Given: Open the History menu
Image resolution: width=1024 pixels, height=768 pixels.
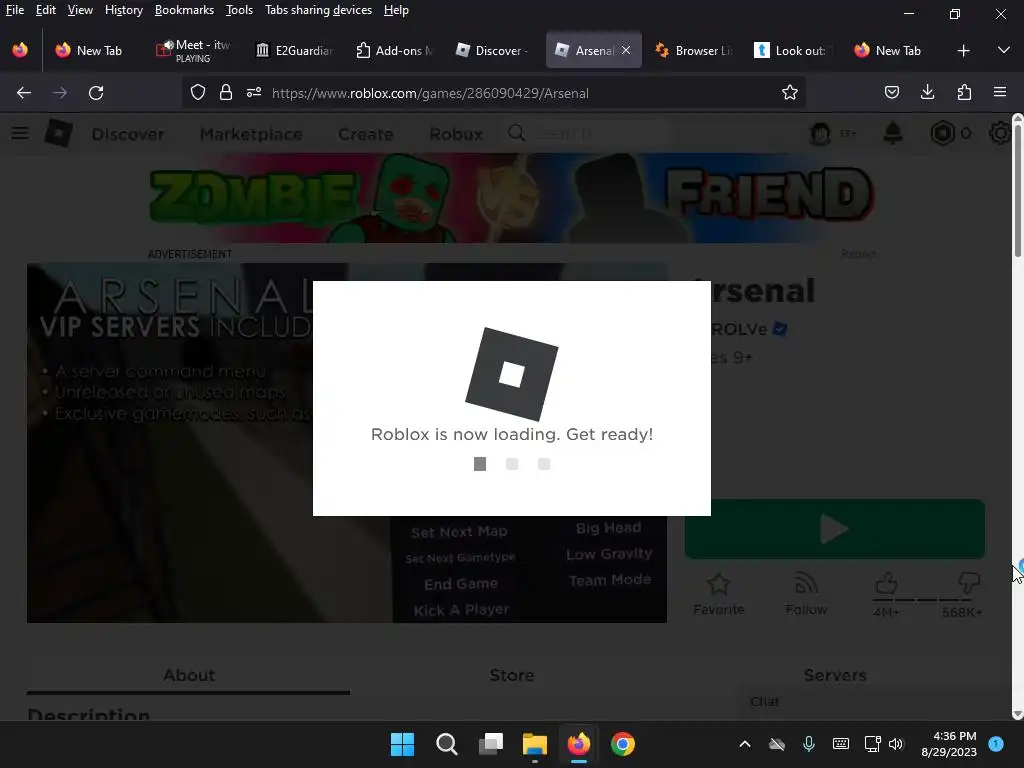Looking at the screenshot, I should [123, 10].
